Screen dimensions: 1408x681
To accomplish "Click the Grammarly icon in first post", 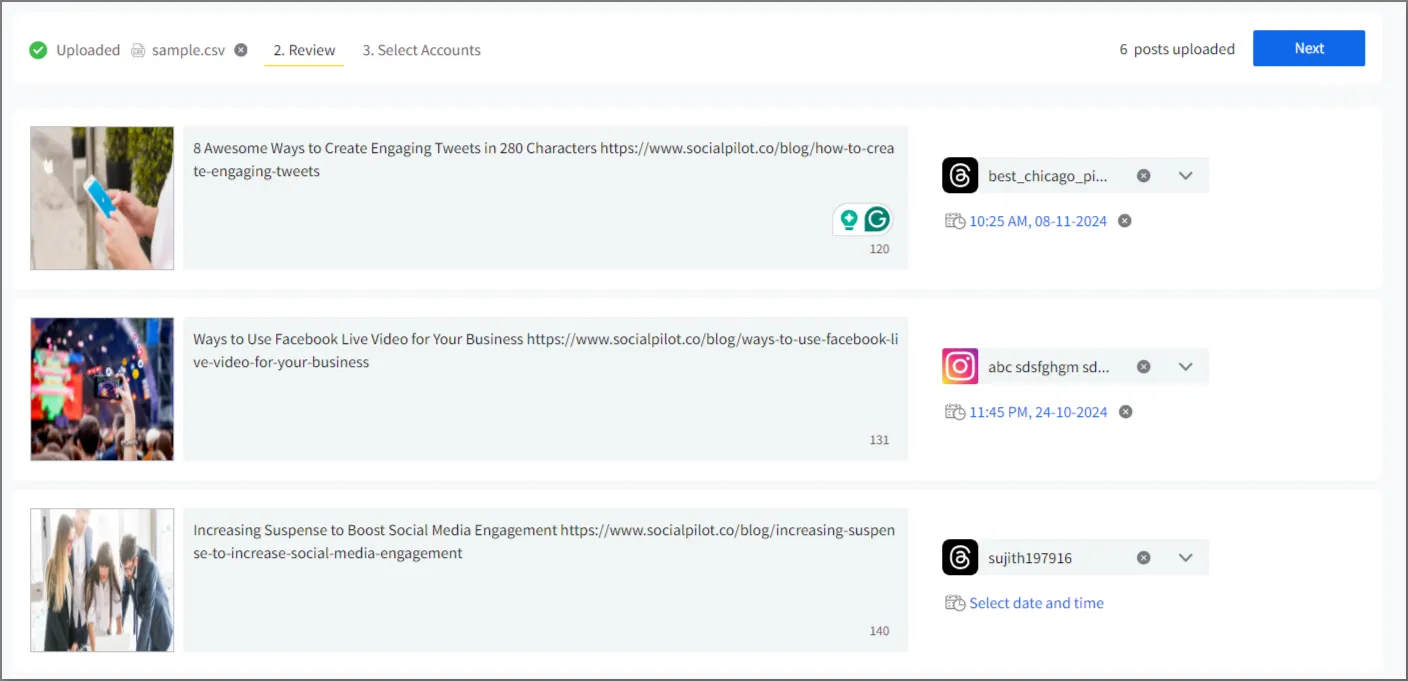I will (x=877, y=220).
